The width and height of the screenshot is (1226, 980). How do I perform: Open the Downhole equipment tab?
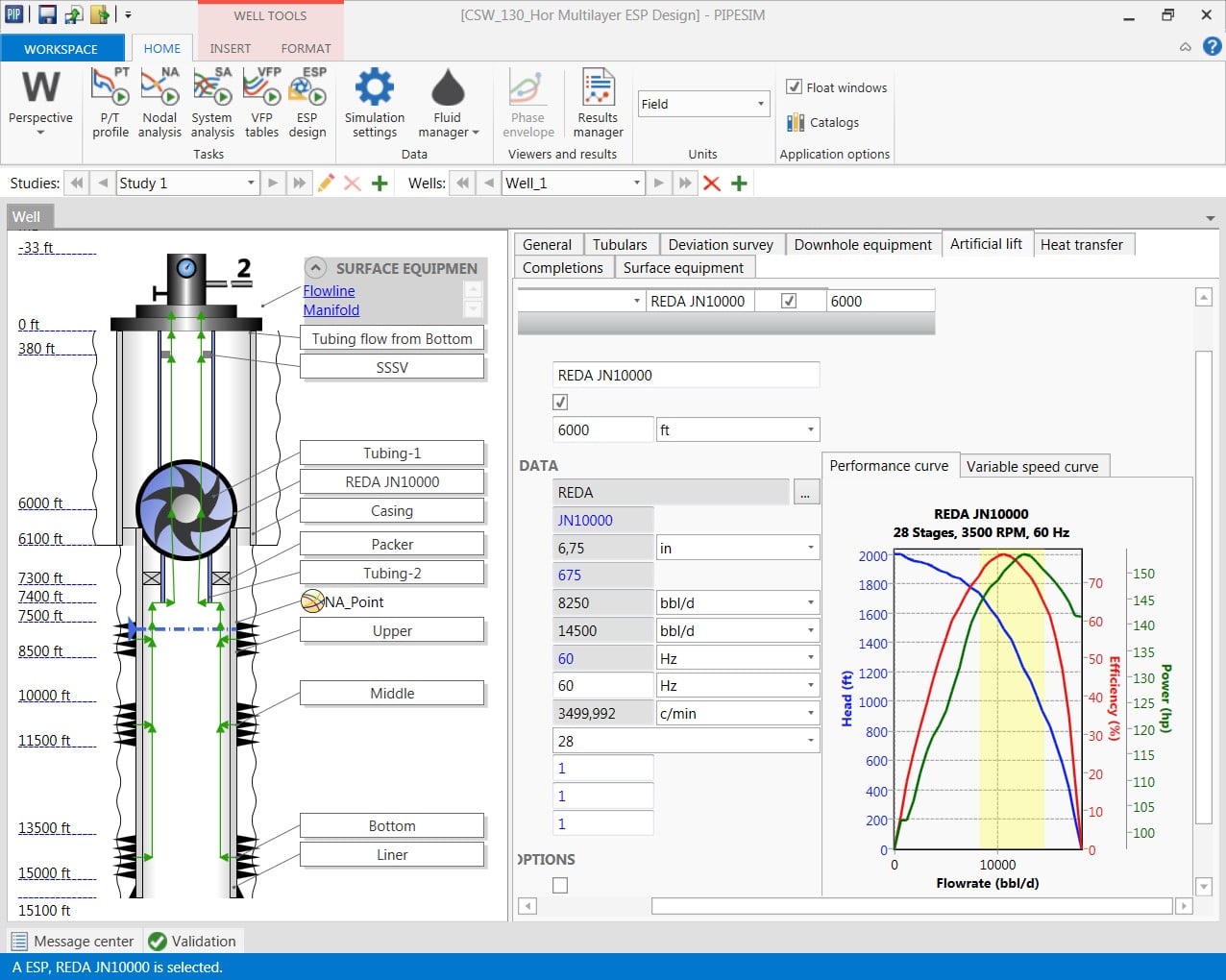coord(863,244)
